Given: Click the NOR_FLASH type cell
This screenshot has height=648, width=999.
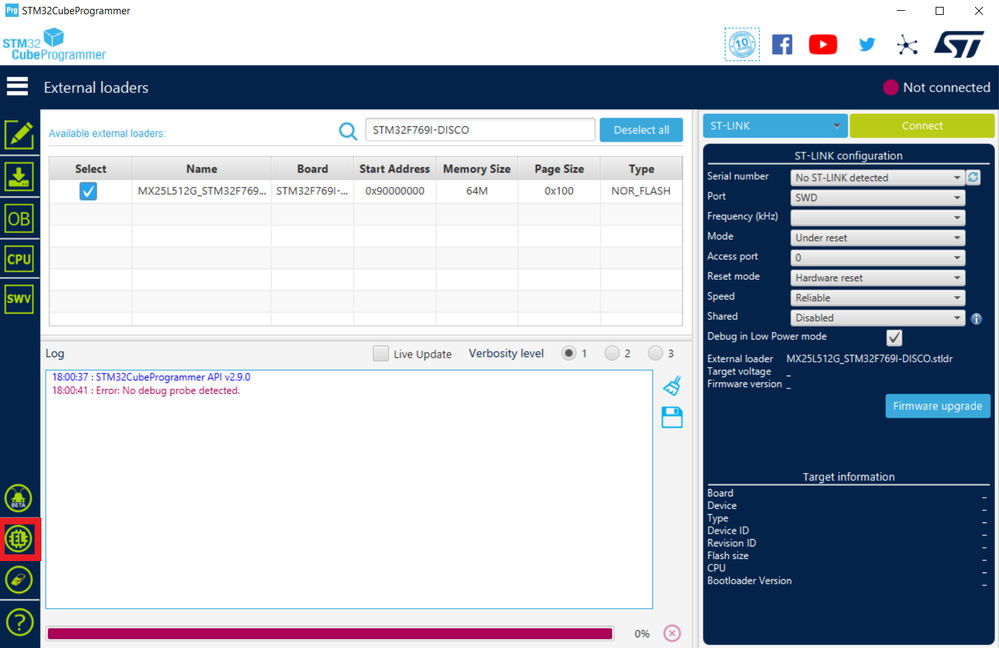Looking at the screenshot, I should (x=641, y=191).
